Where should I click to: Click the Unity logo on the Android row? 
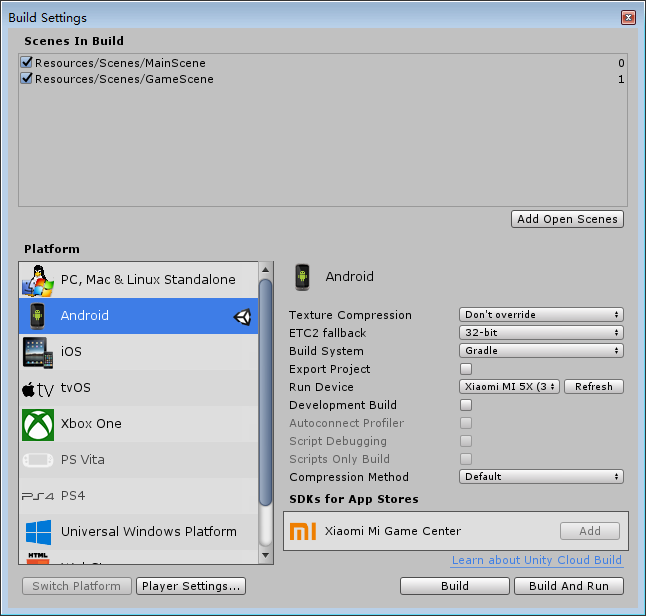(x=242, y=317)
